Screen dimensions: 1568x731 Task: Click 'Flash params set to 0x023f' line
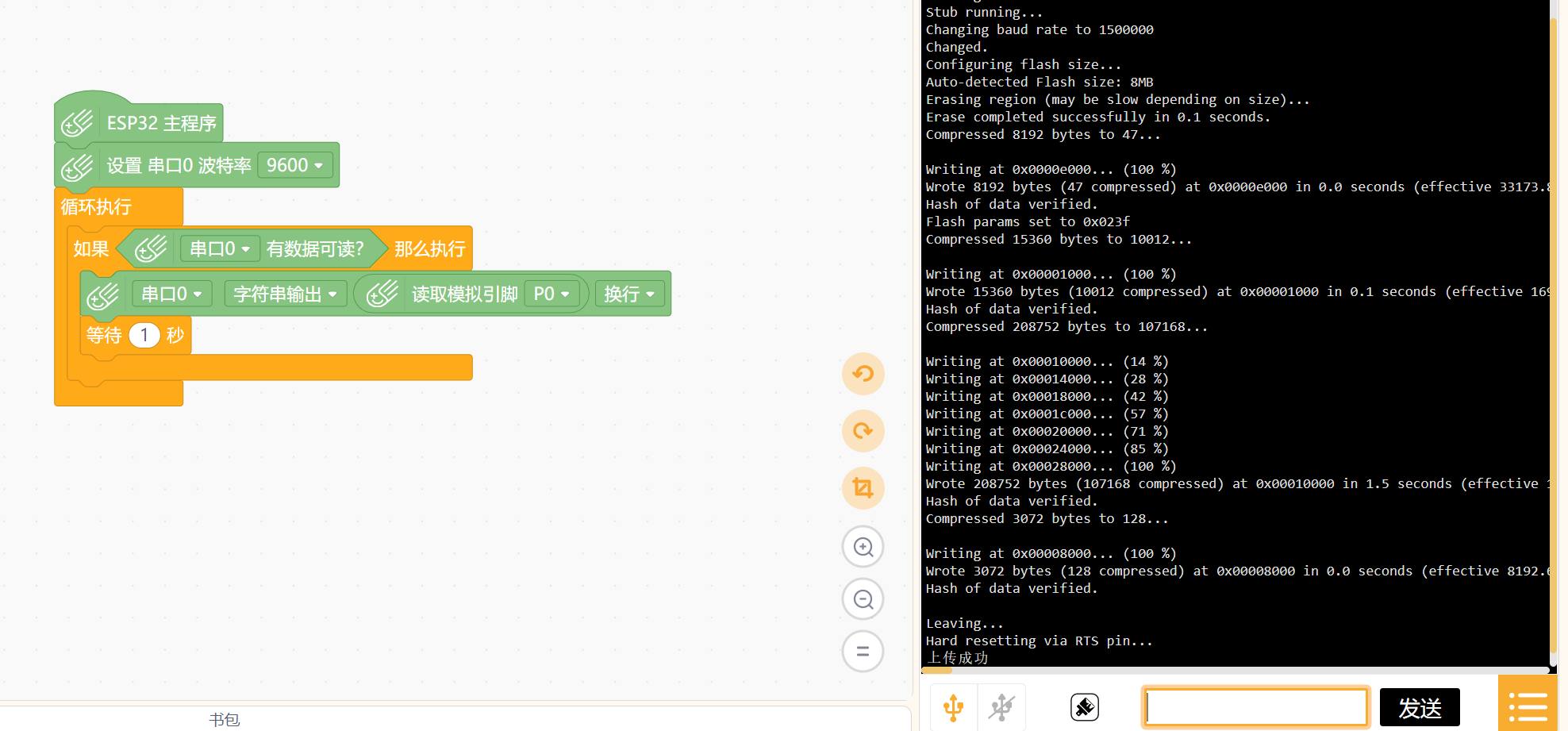1028,221
